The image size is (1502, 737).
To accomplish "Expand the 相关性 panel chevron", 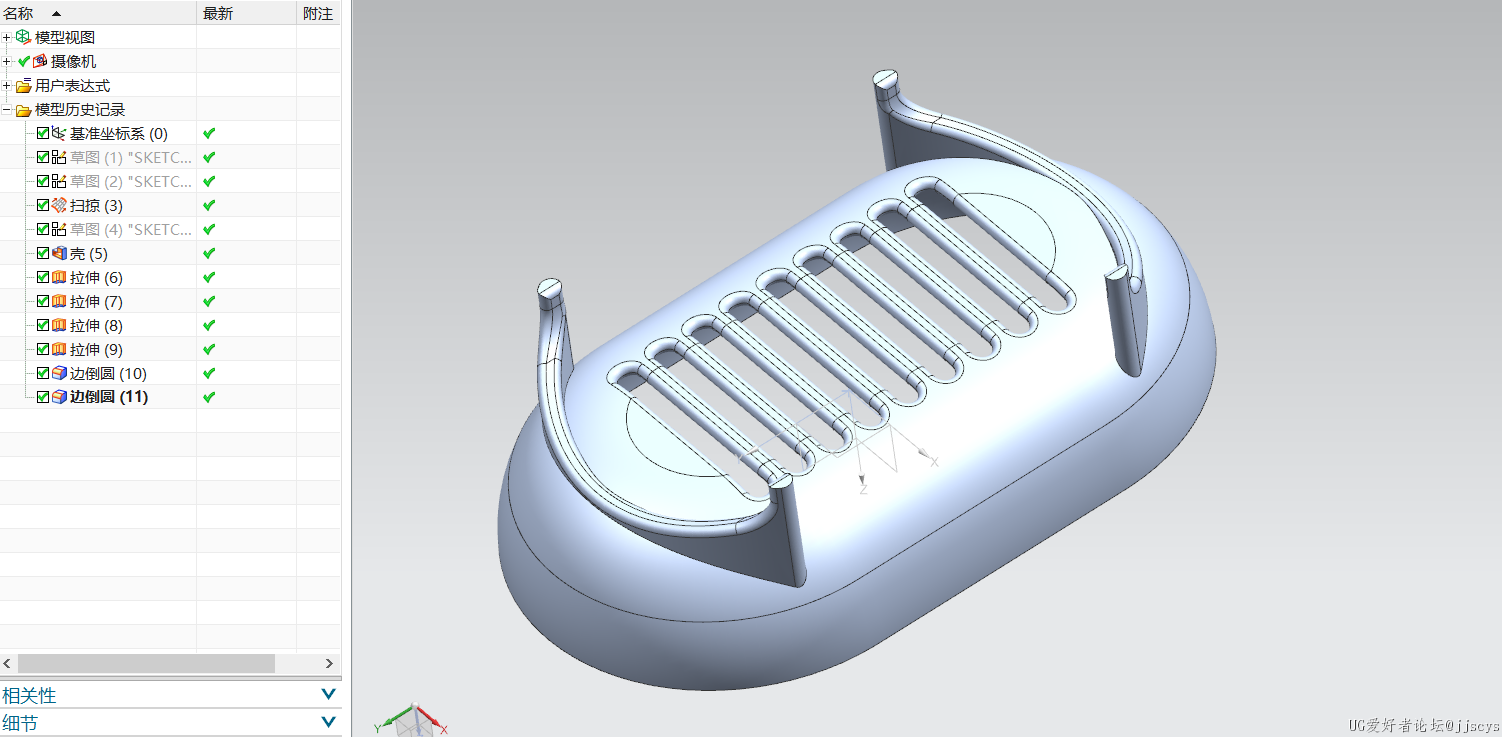I will [x=328, y=694].
